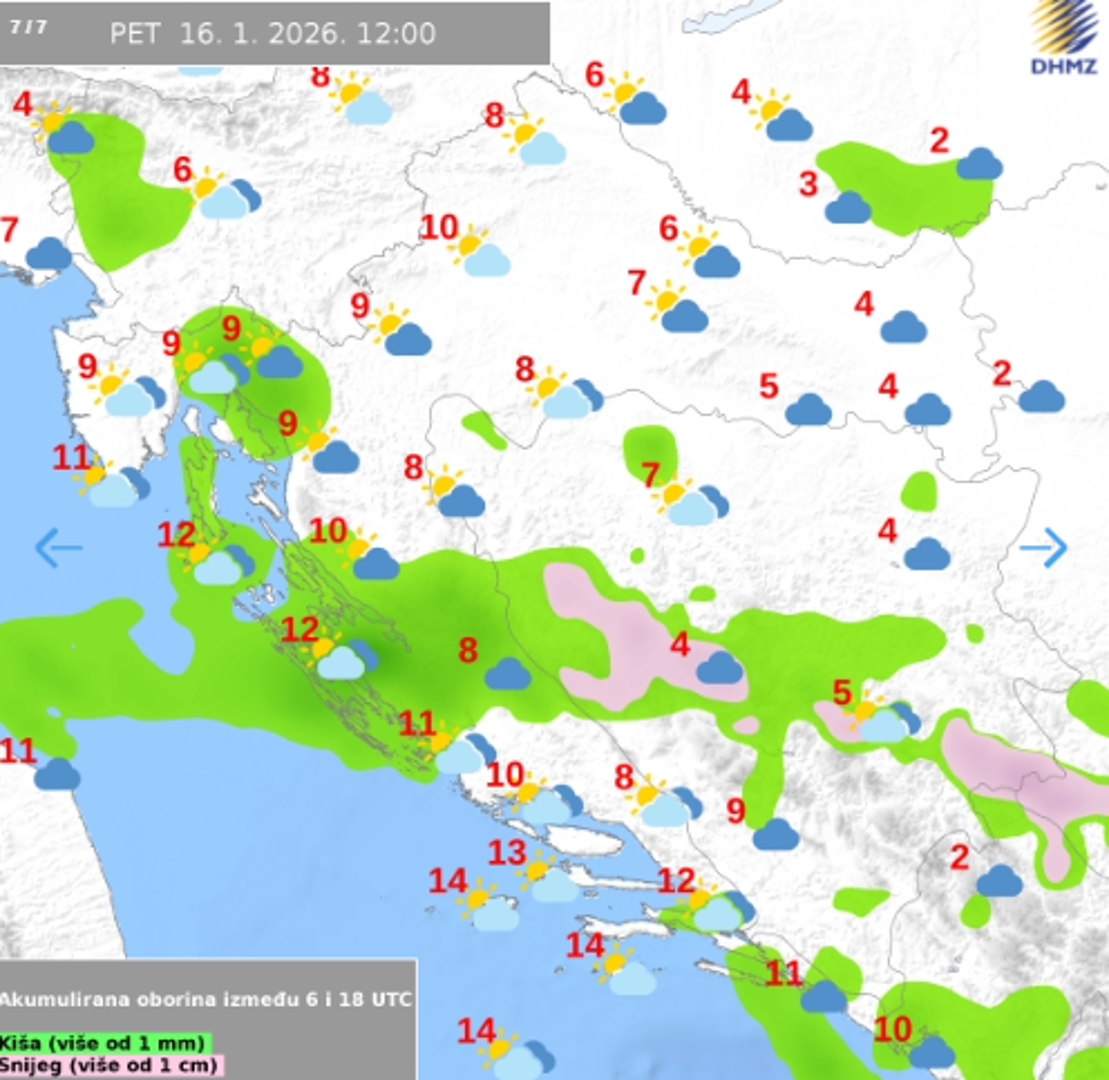
Task: Click the date header PET 16. 1. 2026. 12:00
Action: tap(272, 33)
